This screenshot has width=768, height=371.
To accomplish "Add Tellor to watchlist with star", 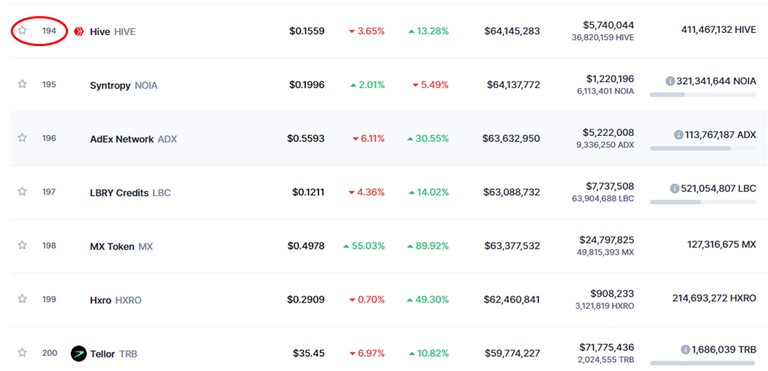I will 22,352.
